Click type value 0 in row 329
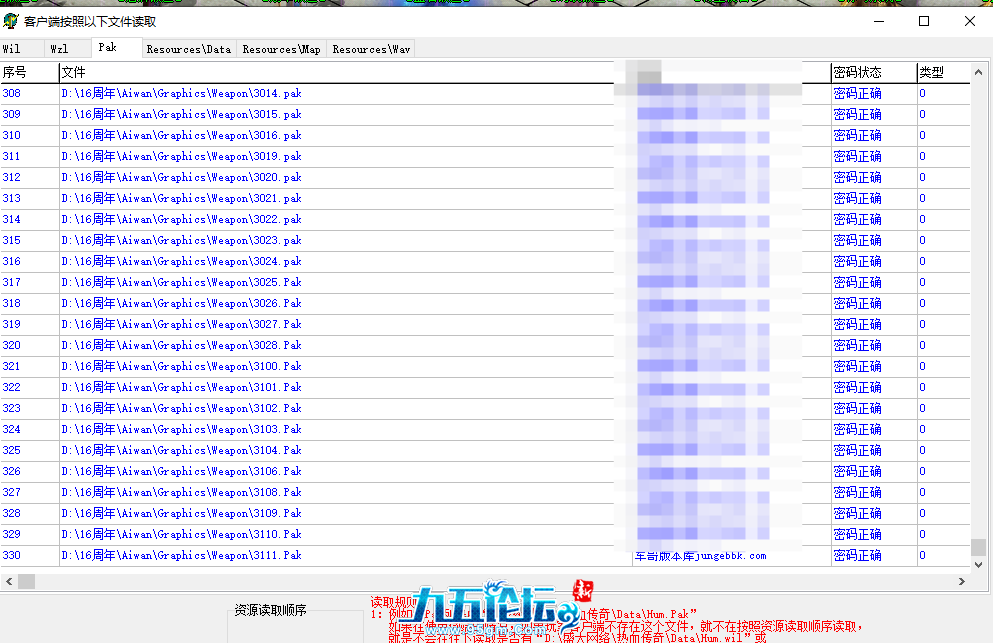This screenshot has height=643, width=993. coord(923,534)
